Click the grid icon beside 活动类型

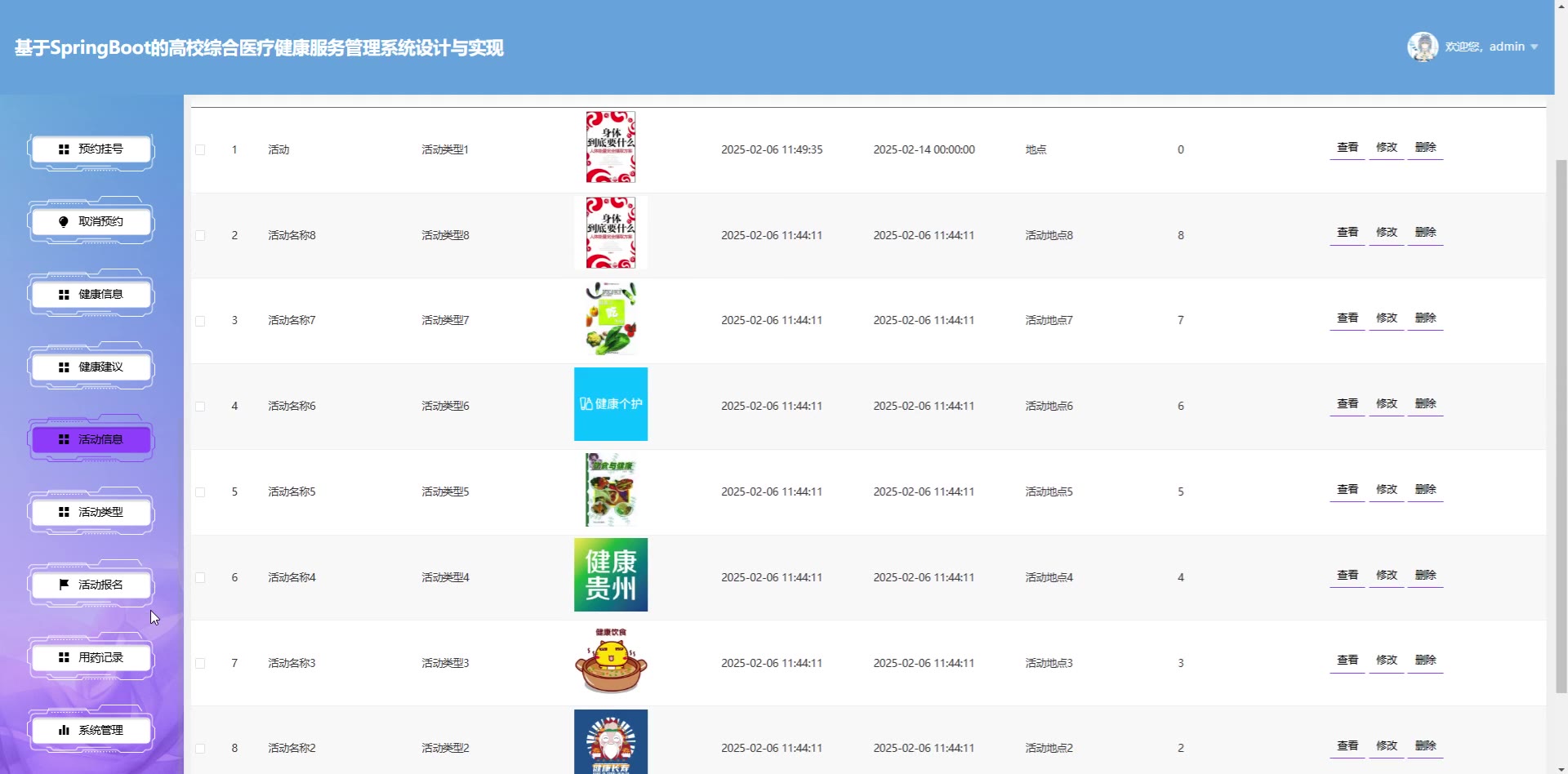pos(64,512)
